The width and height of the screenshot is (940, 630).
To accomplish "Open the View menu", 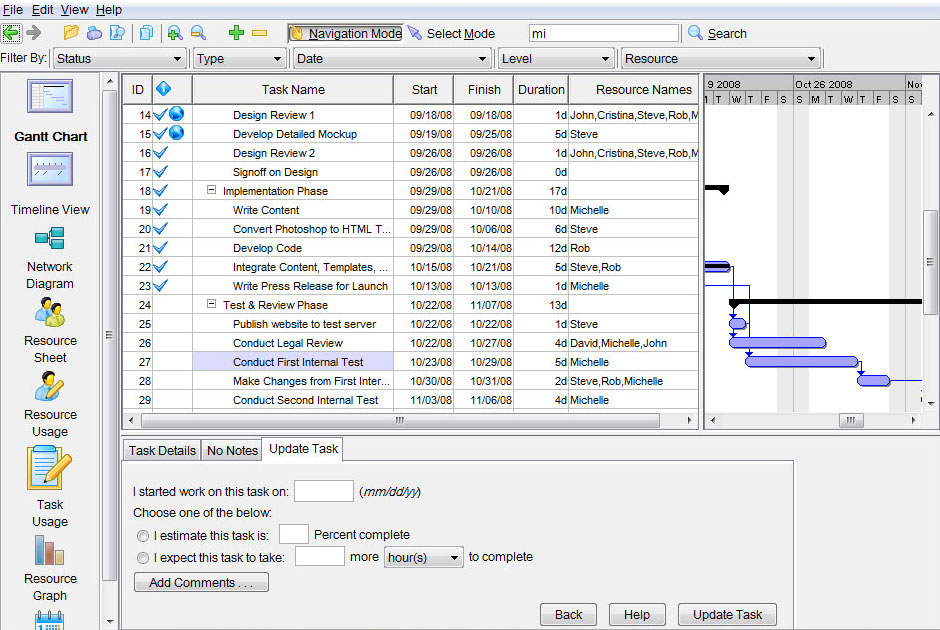I will coord(74,10).
